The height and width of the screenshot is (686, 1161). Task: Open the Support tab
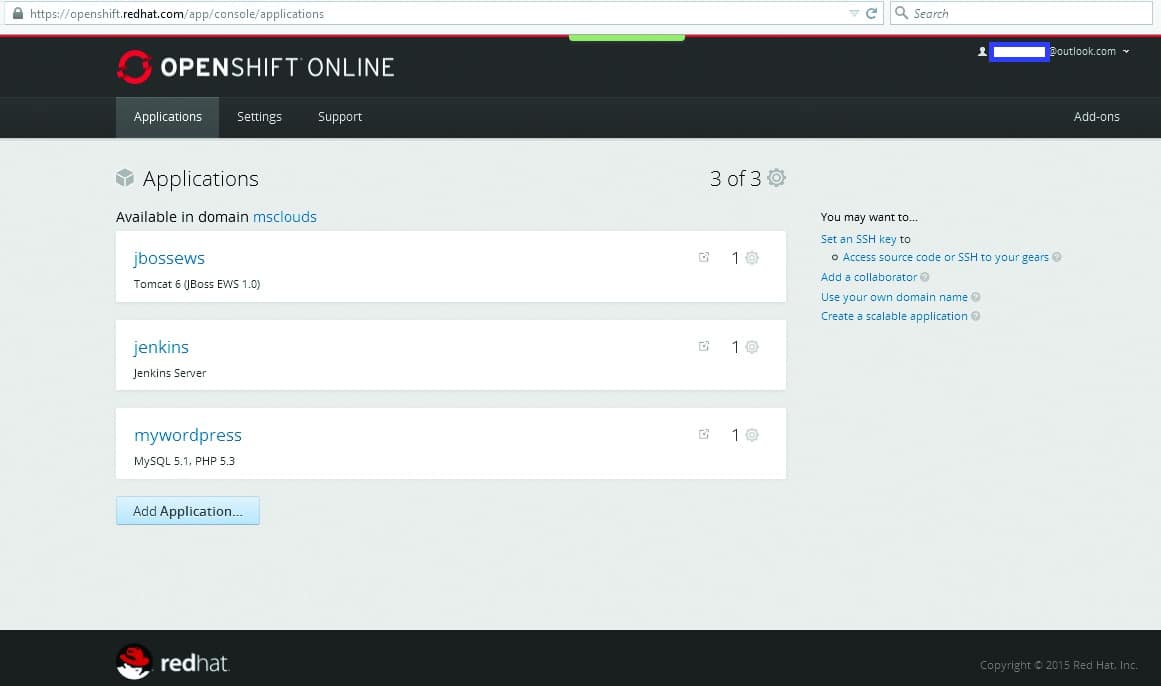pyautogui.click(x=339, y=117)
